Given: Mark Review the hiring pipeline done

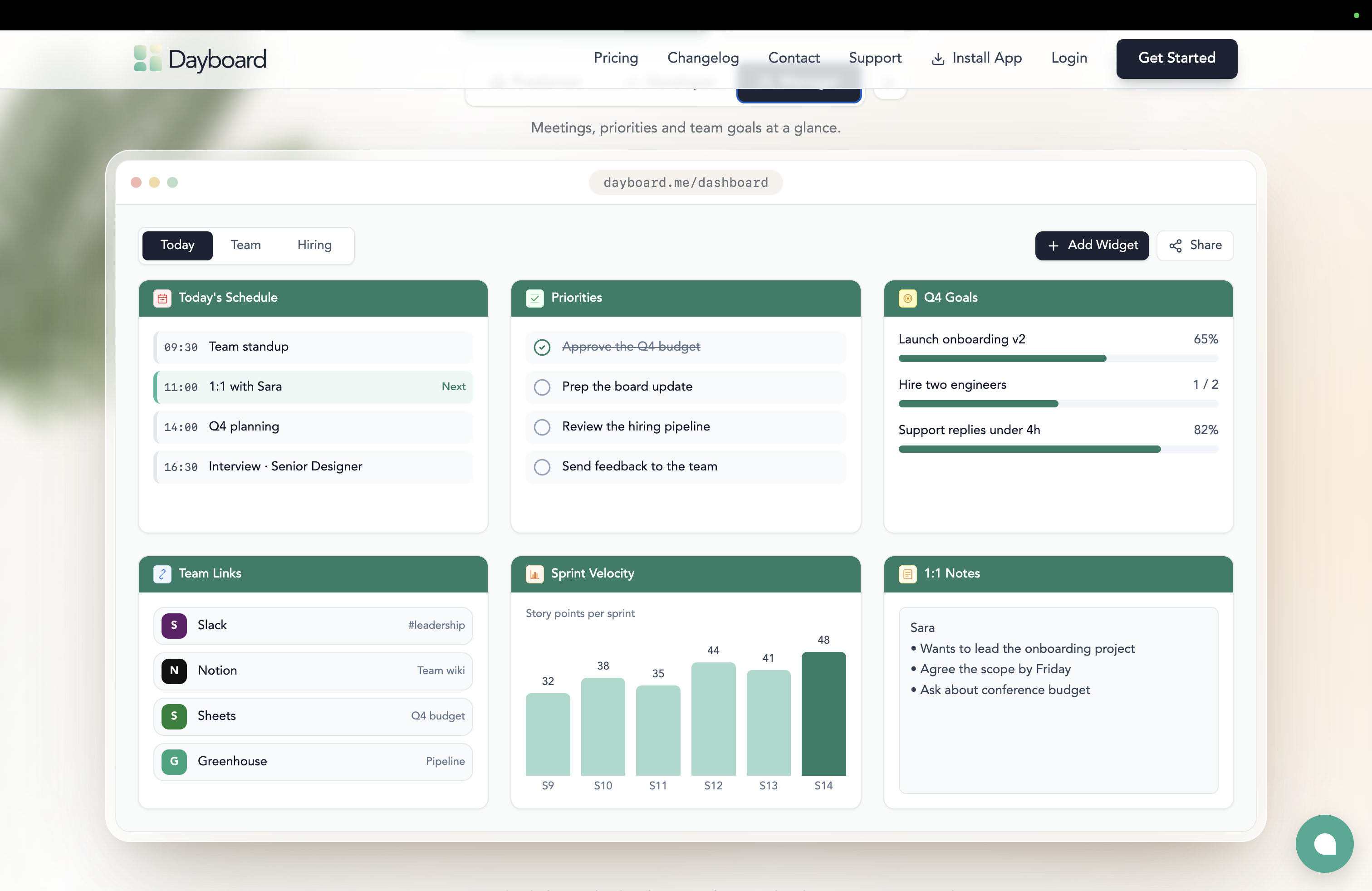Looking at the screenshot, I should [542, 426].
